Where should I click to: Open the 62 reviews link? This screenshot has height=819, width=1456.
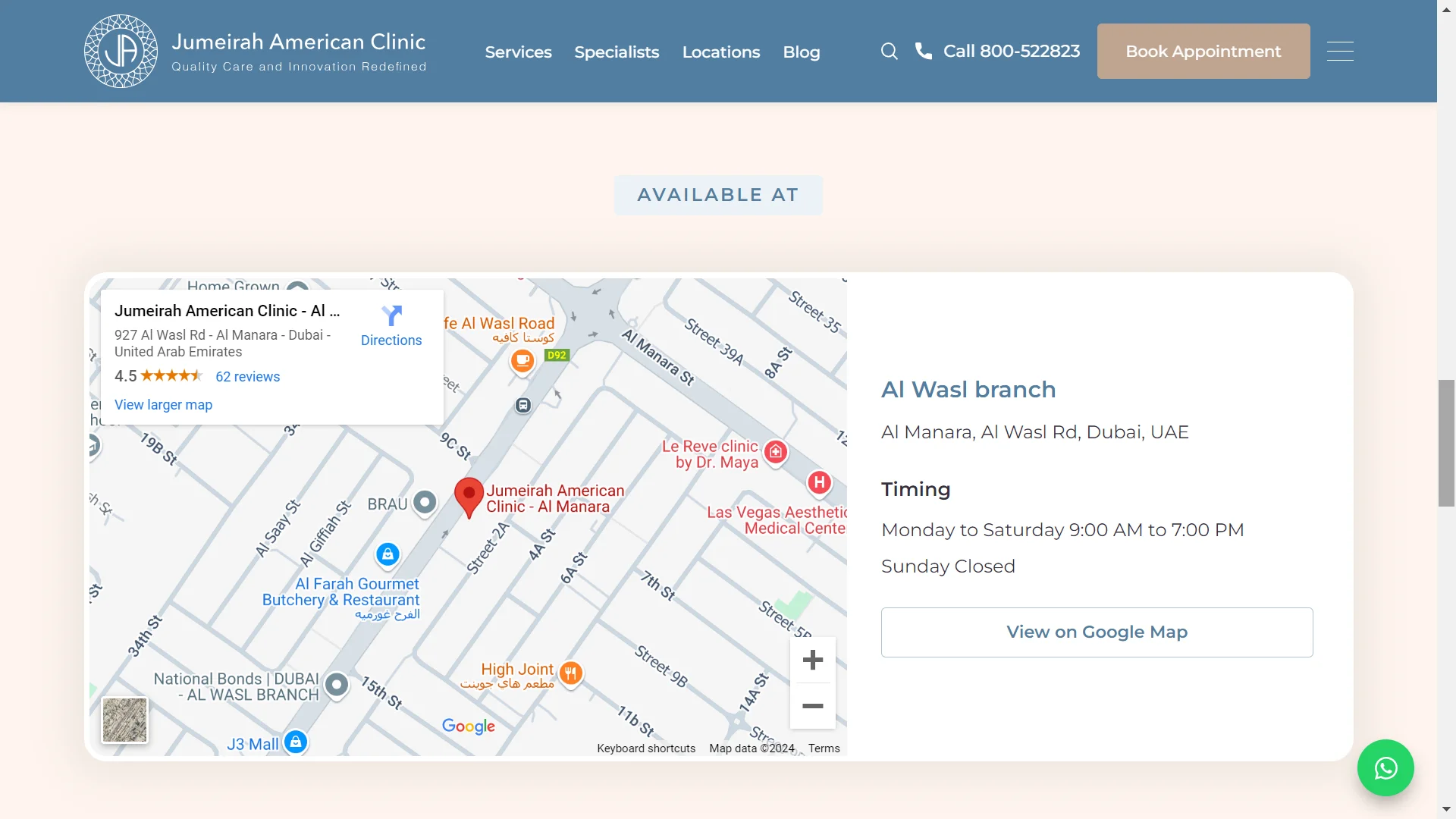(247, 377)
